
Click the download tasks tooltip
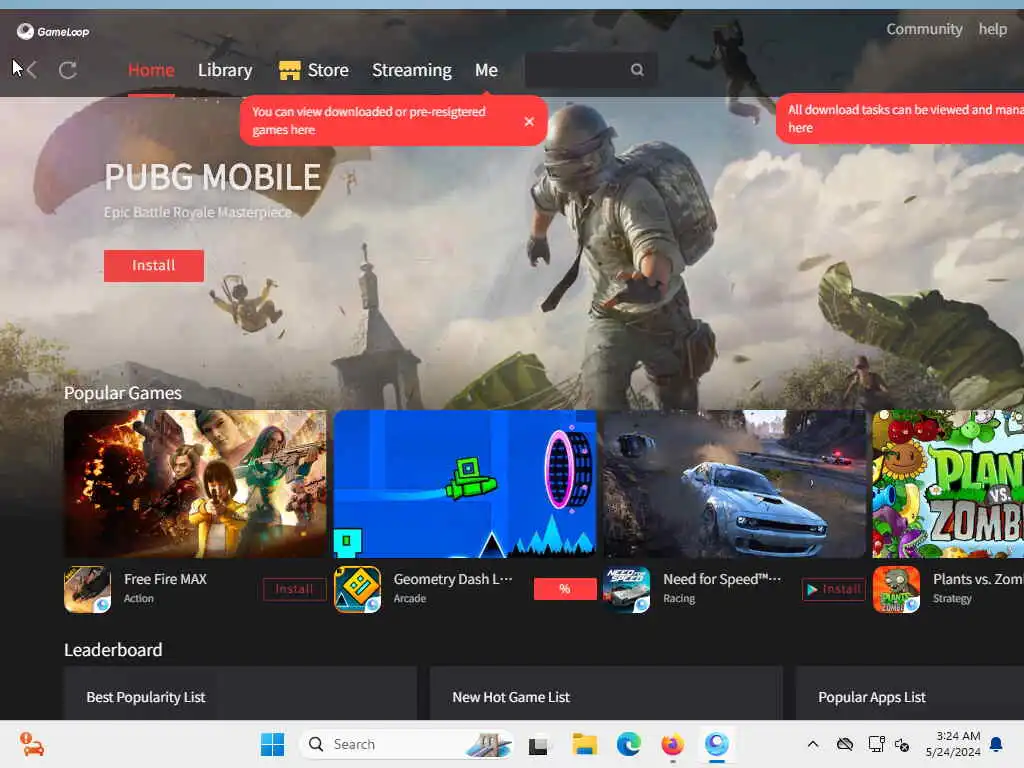pos(900,119)
